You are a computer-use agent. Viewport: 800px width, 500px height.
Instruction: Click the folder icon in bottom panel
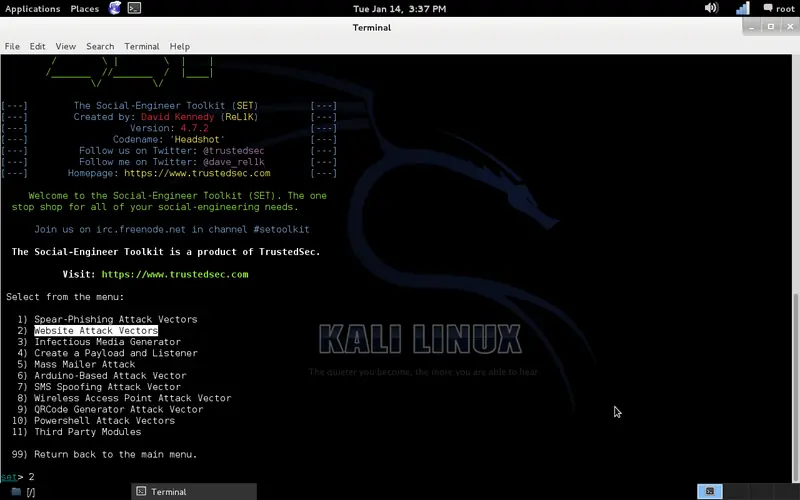(x=16, y=492)
